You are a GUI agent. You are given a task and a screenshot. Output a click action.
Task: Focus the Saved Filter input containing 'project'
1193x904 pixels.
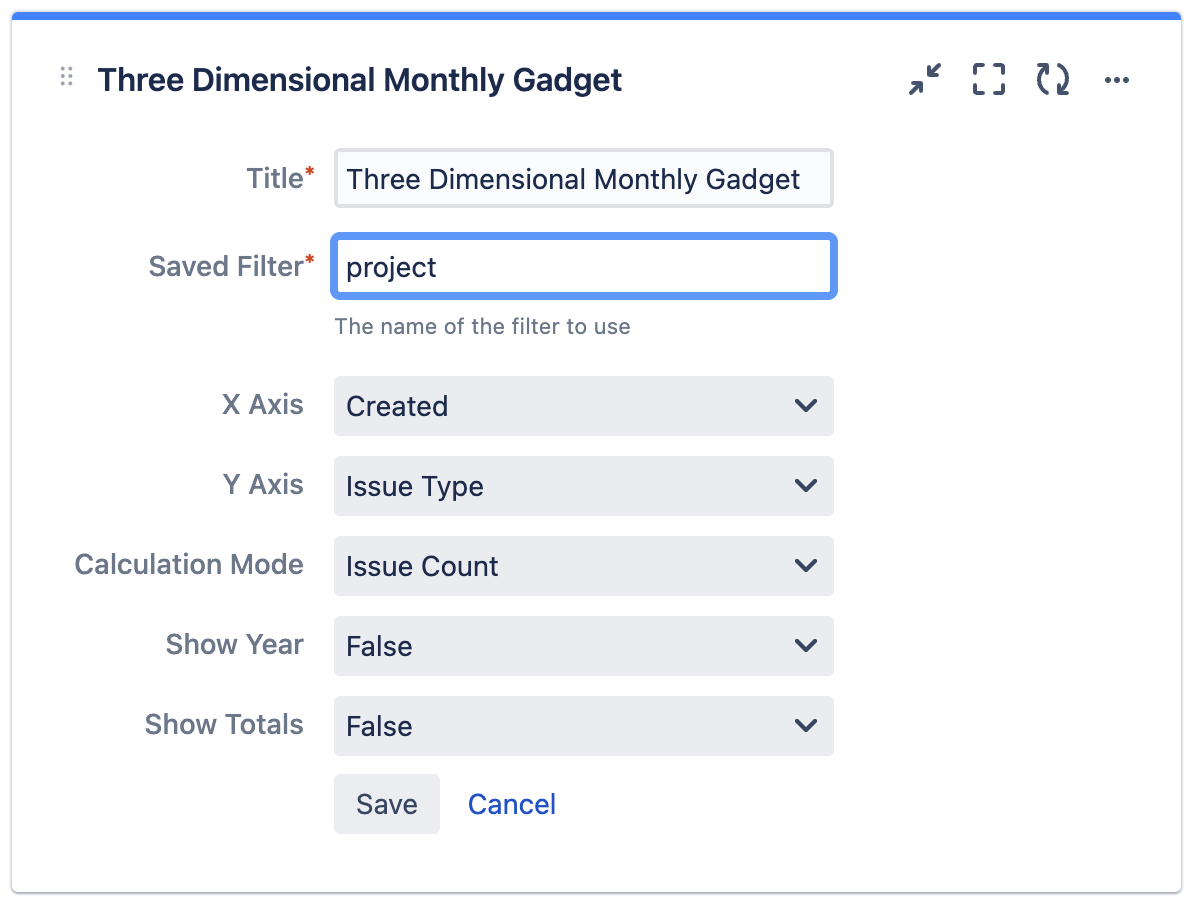[583, 267]
